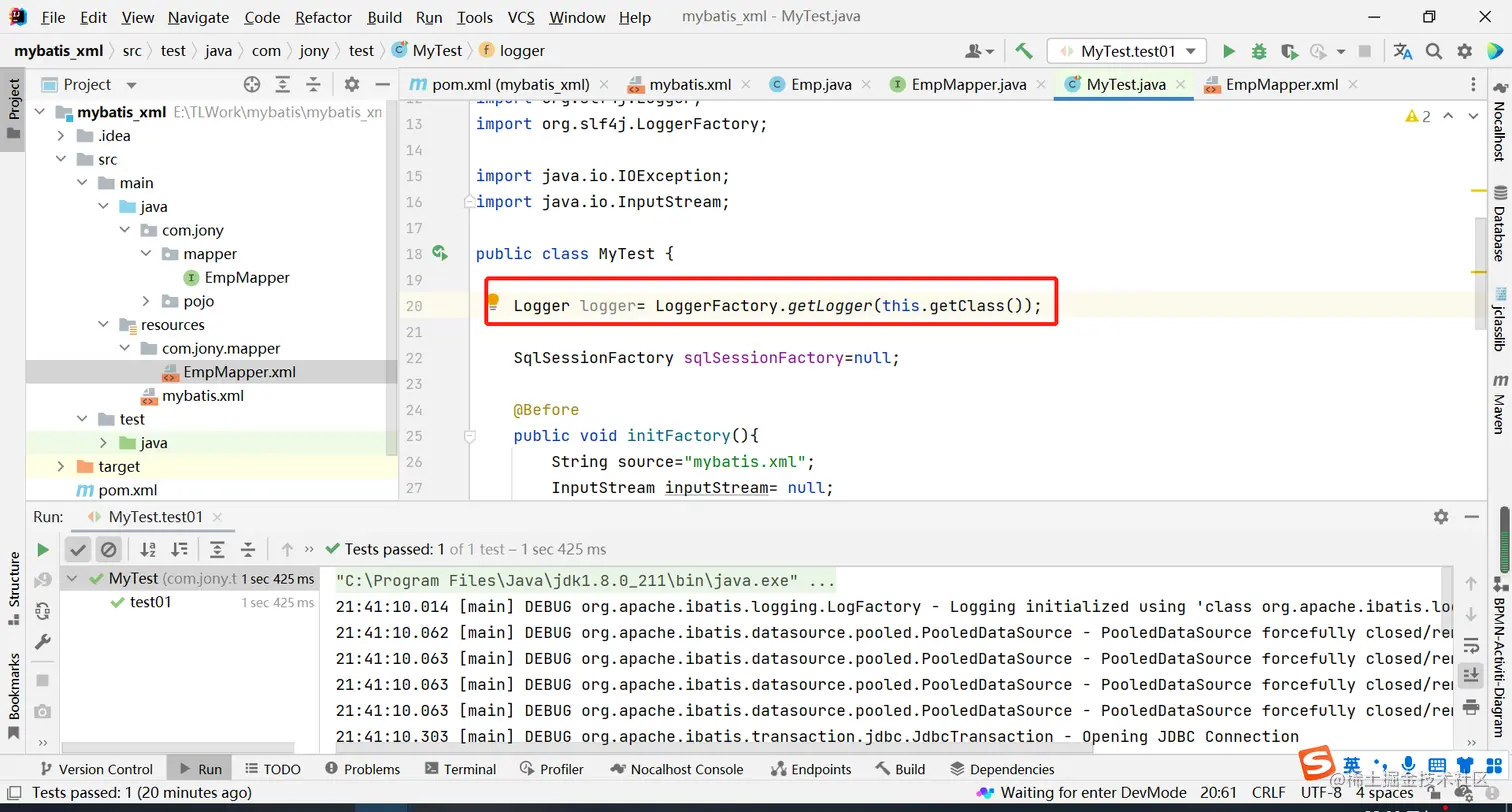Image resolution: width=1512 pixels, height=812 pixels.
Task: Select EmpMapper interface in the Project tree
Action: point(247,278)
